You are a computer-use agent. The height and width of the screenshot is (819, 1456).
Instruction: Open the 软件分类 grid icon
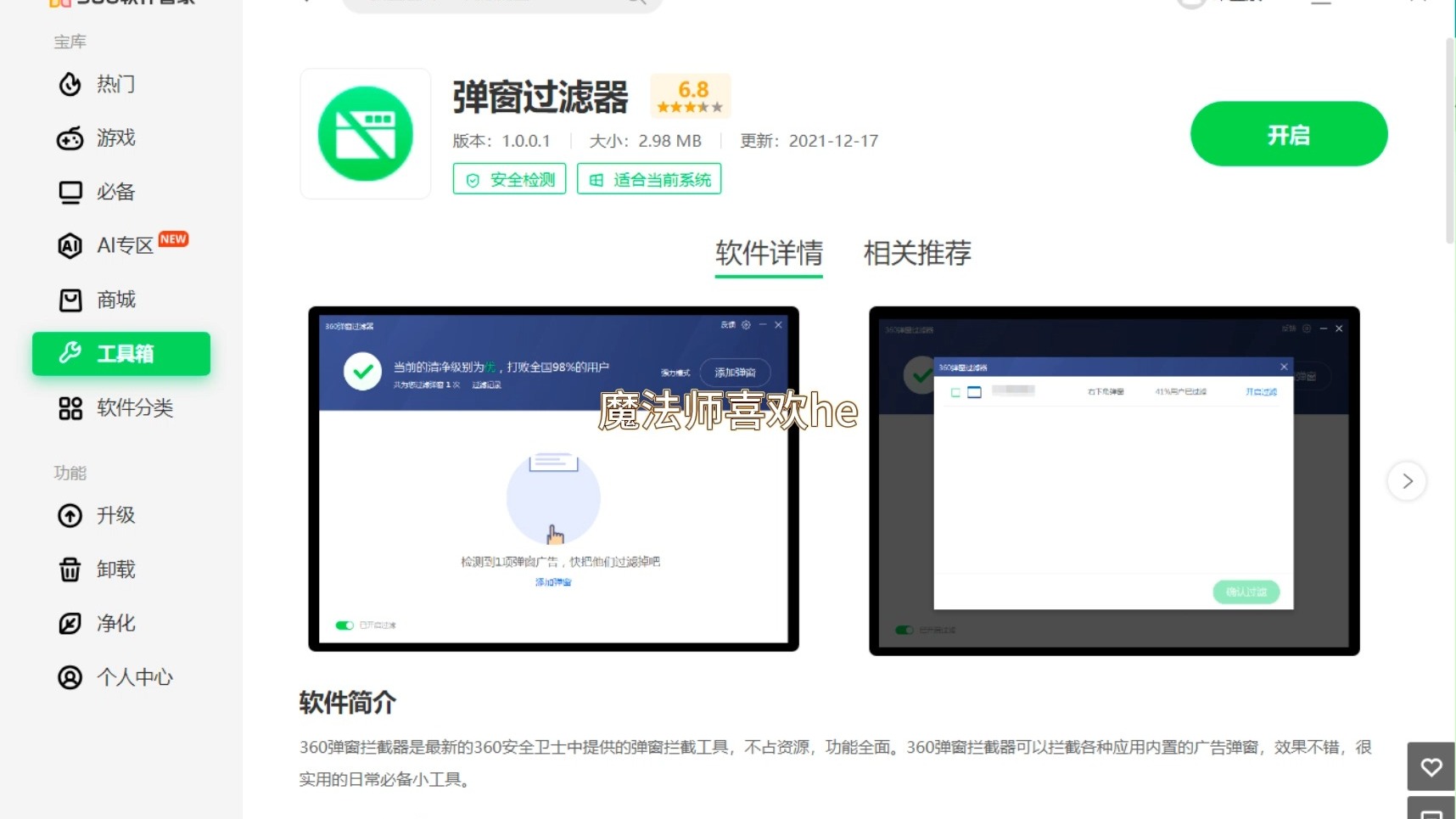(x=70, y=408)
